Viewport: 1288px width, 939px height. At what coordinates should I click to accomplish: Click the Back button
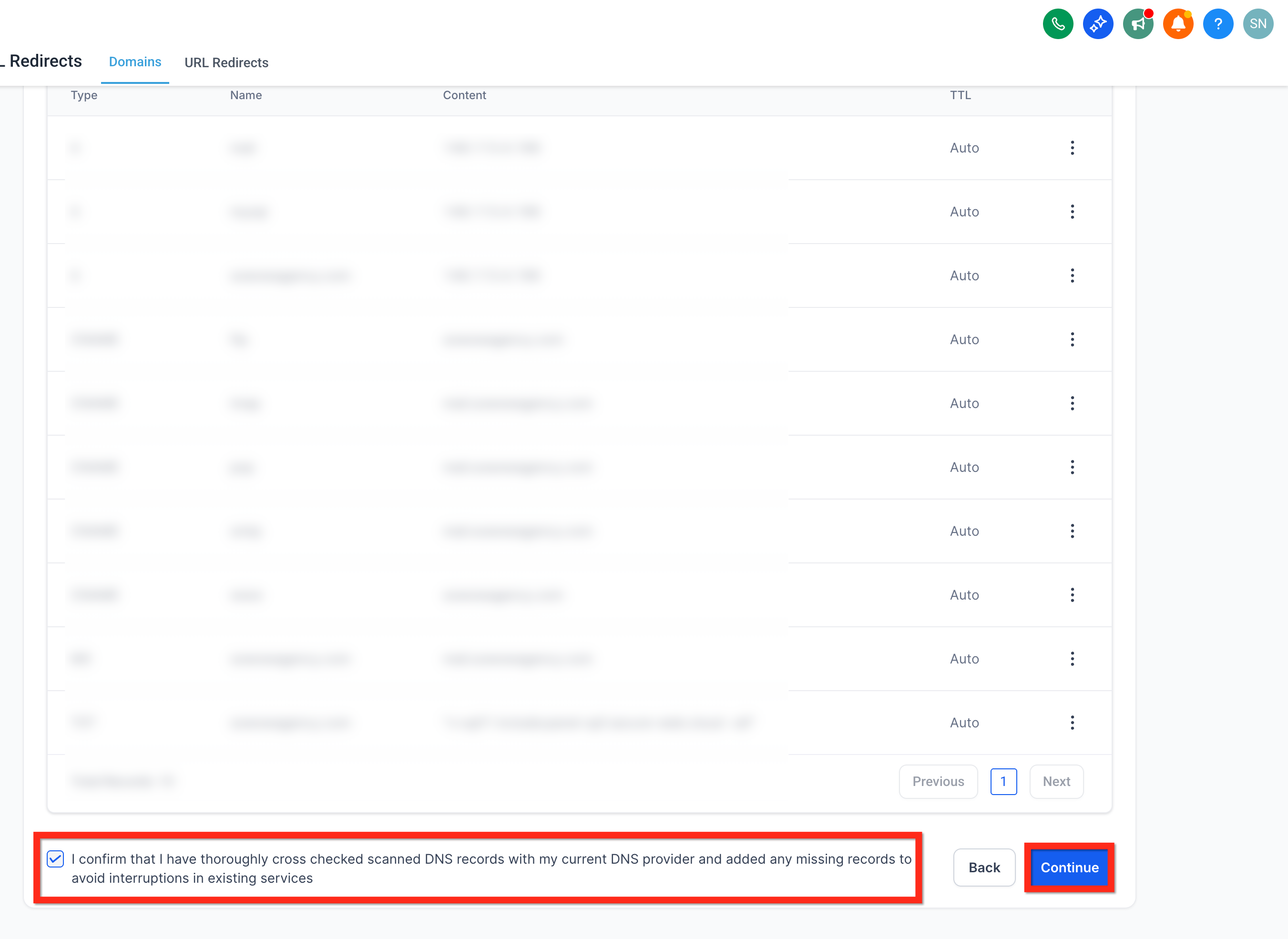click(984, 868)
